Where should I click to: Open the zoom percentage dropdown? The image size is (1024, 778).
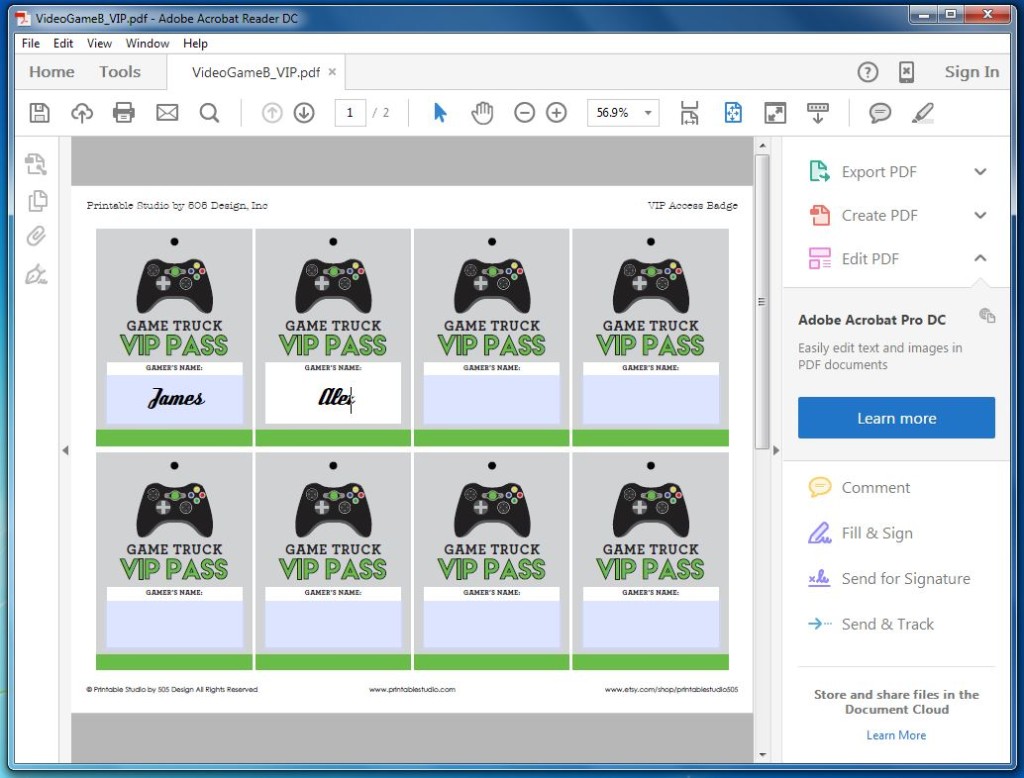[x=648, y=113]
